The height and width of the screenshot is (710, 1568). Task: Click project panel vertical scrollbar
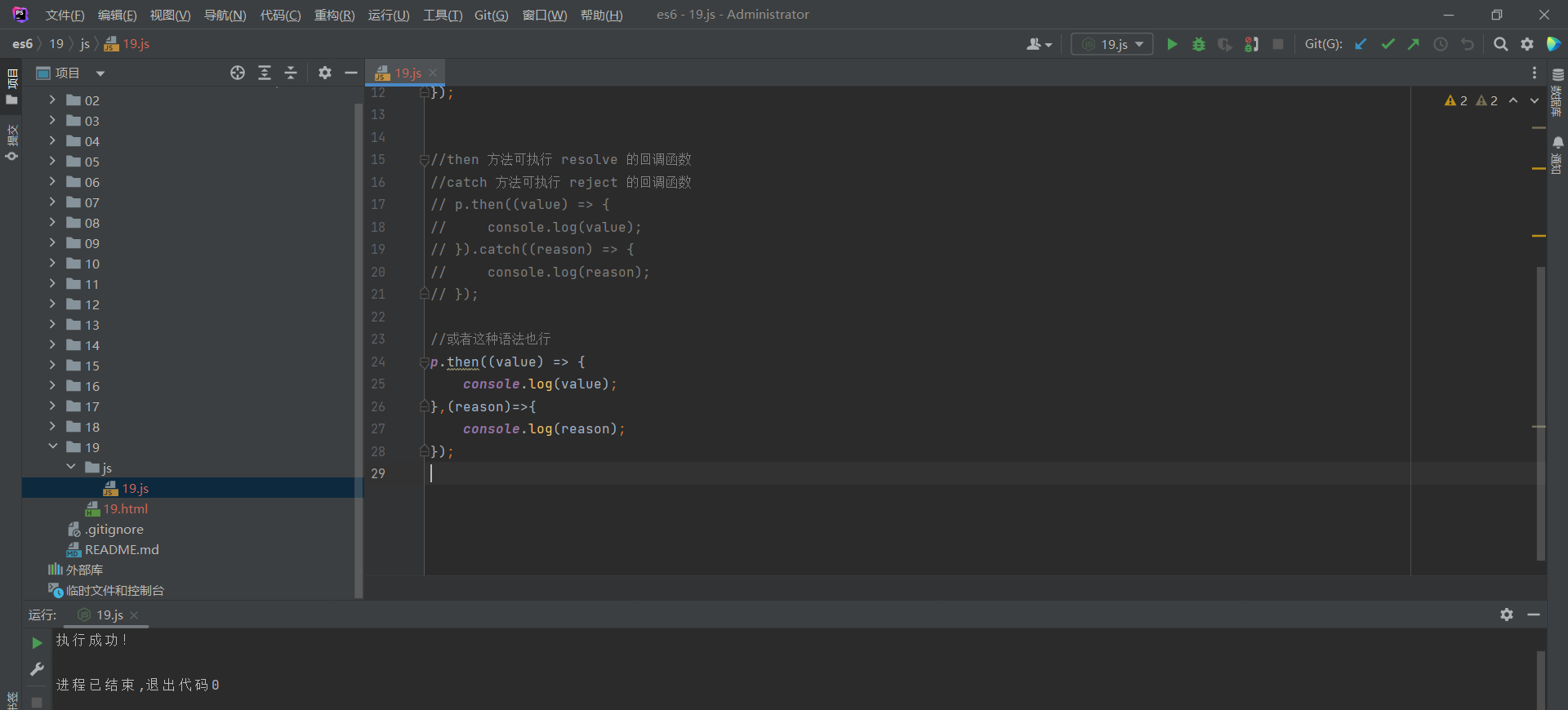point(358,351)
